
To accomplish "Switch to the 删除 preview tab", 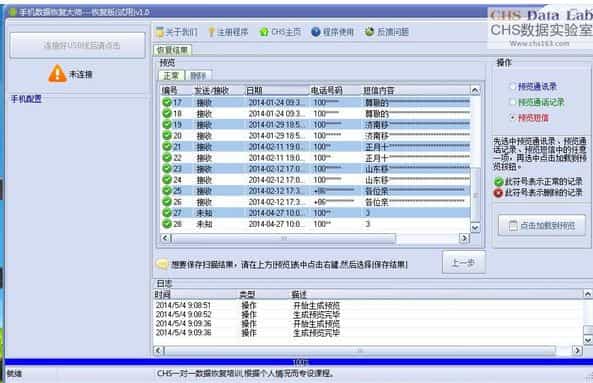I will point(198,76).
